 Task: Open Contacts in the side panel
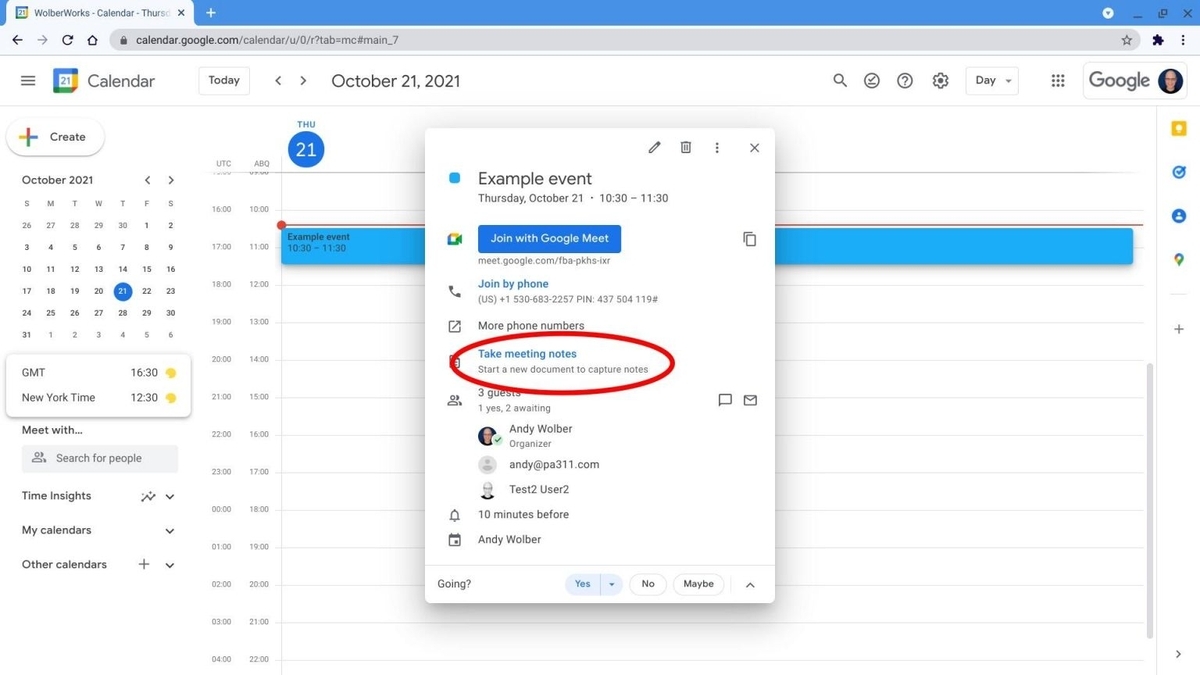pos(1178,215)
